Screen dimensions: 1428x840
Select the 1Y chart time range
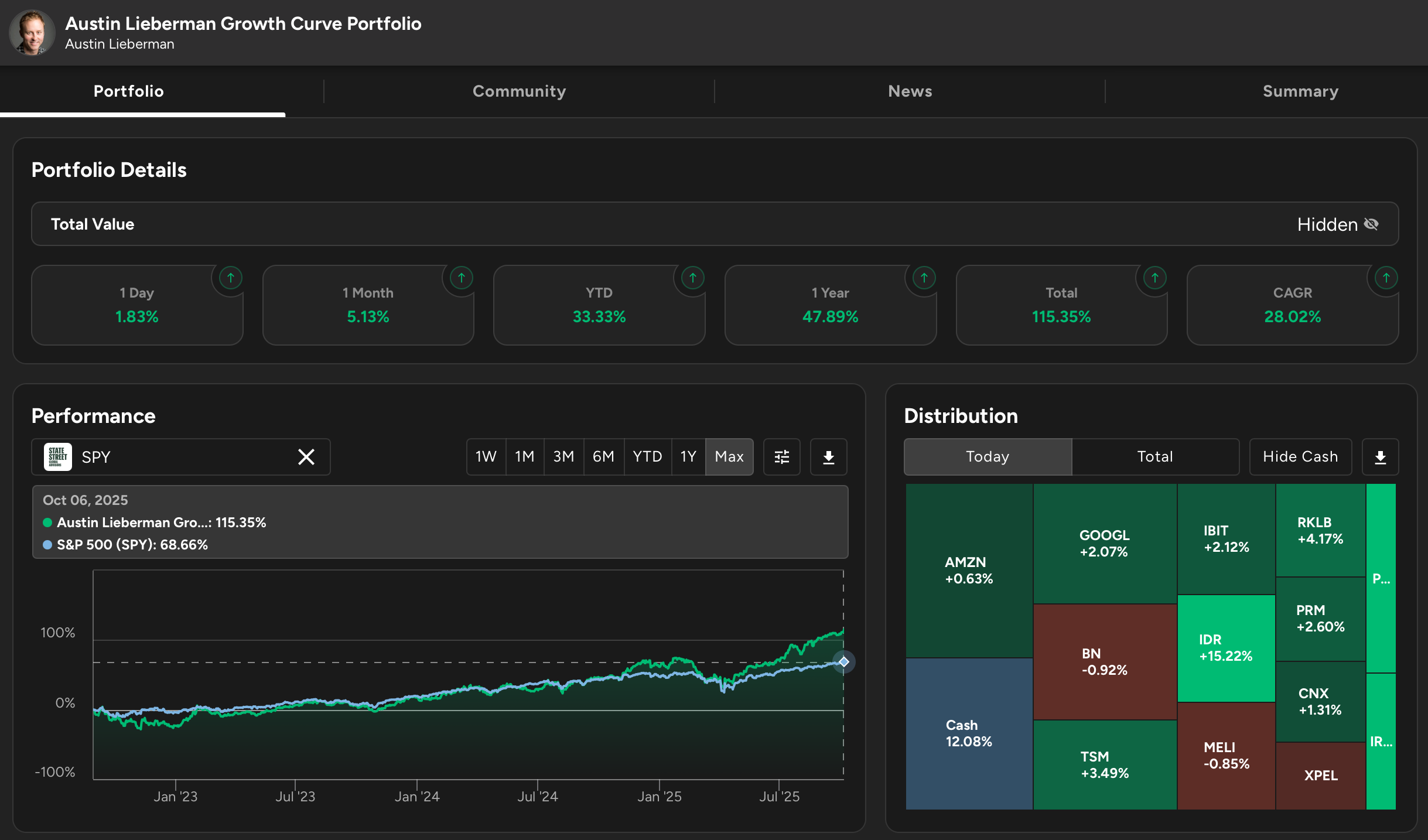click(688, 457)
